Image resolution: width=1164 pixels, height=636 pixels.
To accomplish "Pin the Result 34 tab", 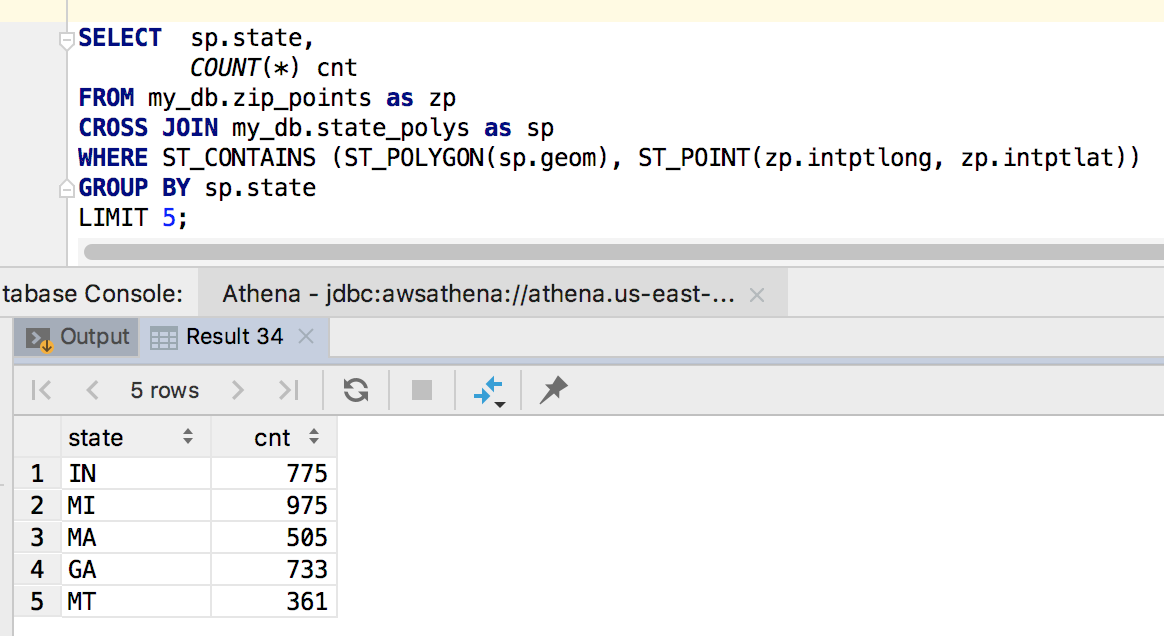I will [553, 390].
